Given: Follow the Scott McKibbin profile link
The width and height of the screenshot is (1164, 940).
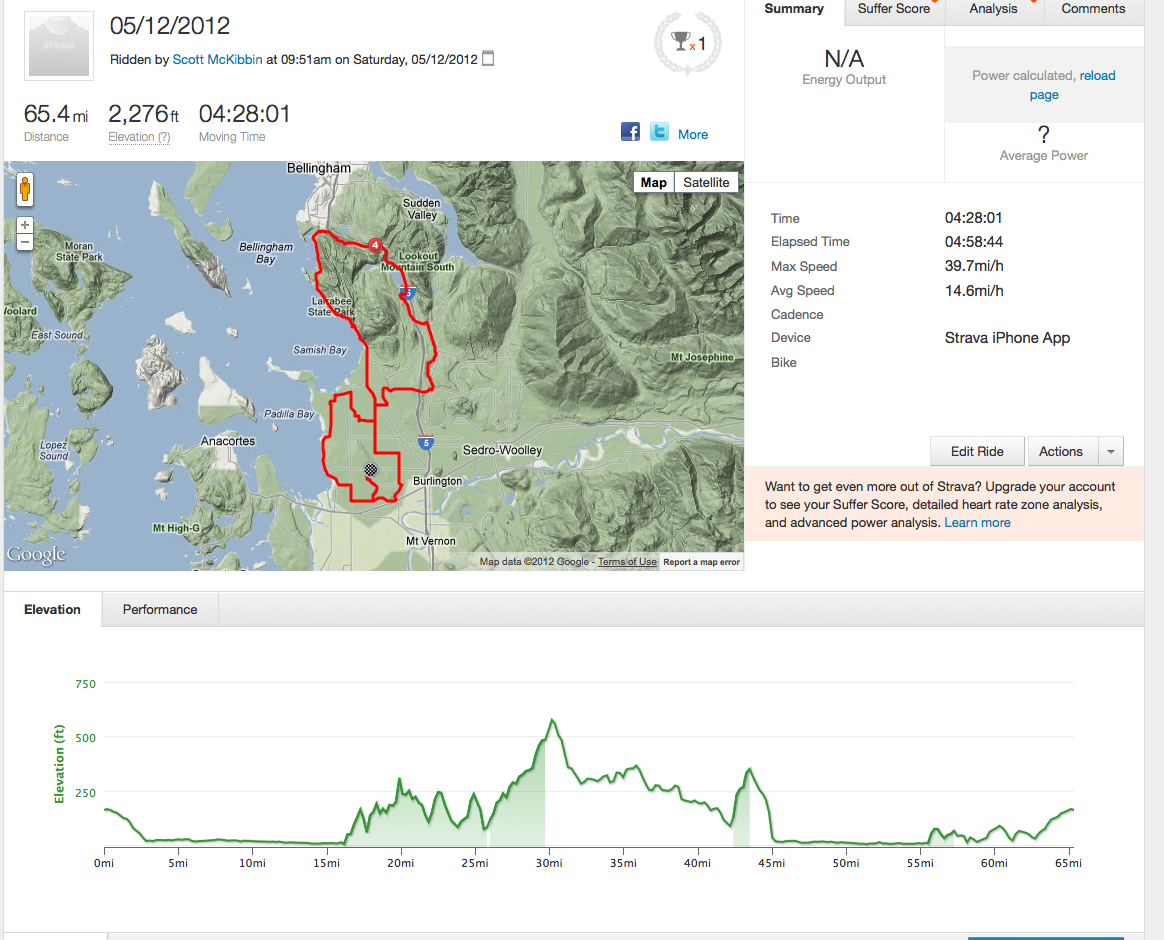Looking at the screenshot, I should tap(217, 59).
